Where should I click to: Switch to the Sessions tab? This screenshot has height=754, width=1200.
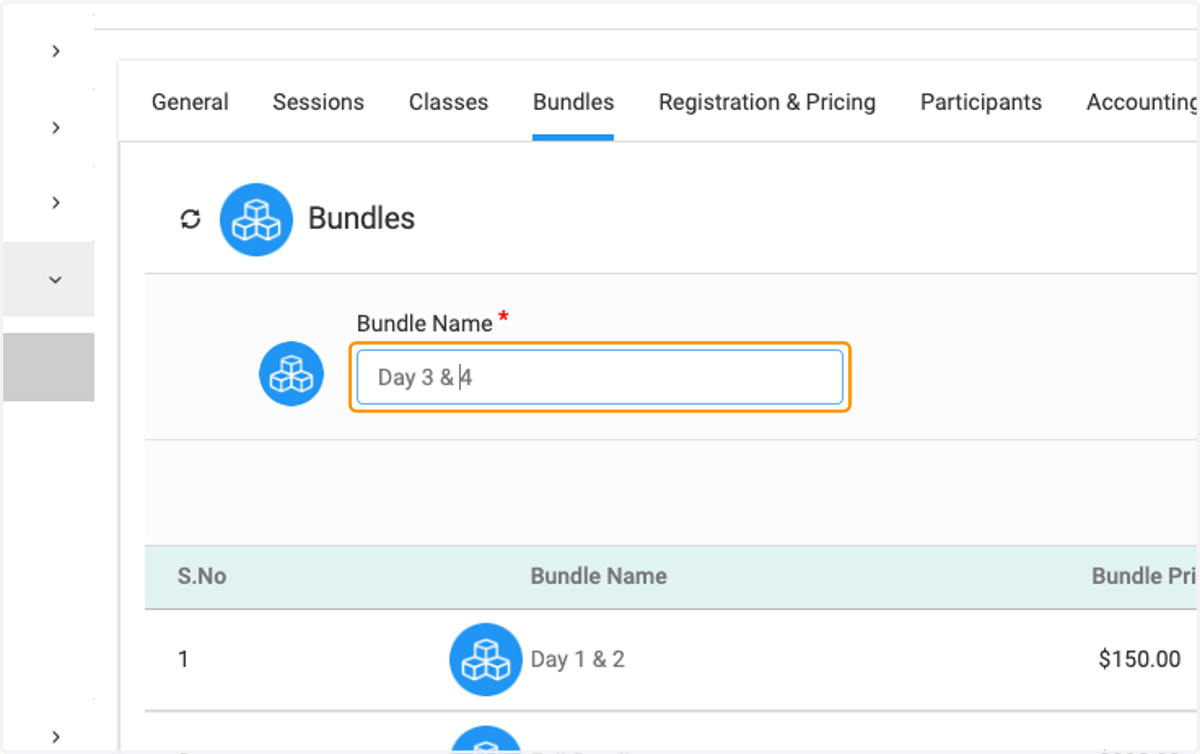pos(319,102)
